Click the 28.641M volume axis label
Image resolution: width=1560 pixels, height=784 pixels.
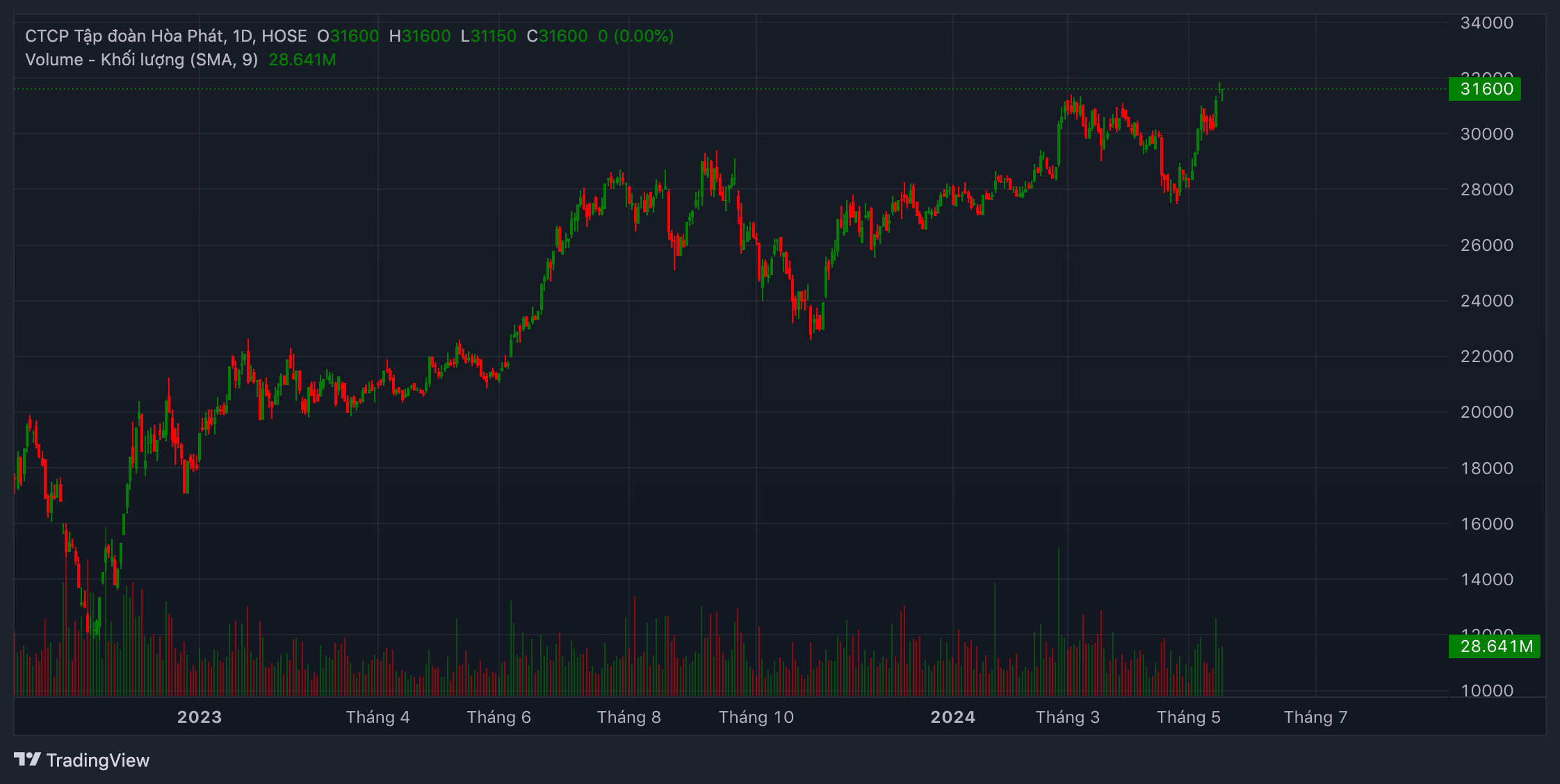[x=1494, y=646]
